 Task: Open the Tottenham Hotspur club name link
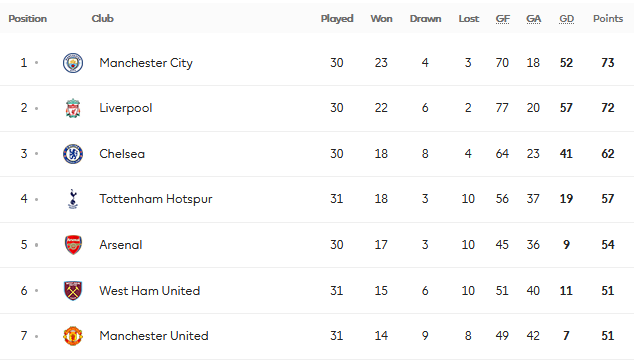[156, 199]
